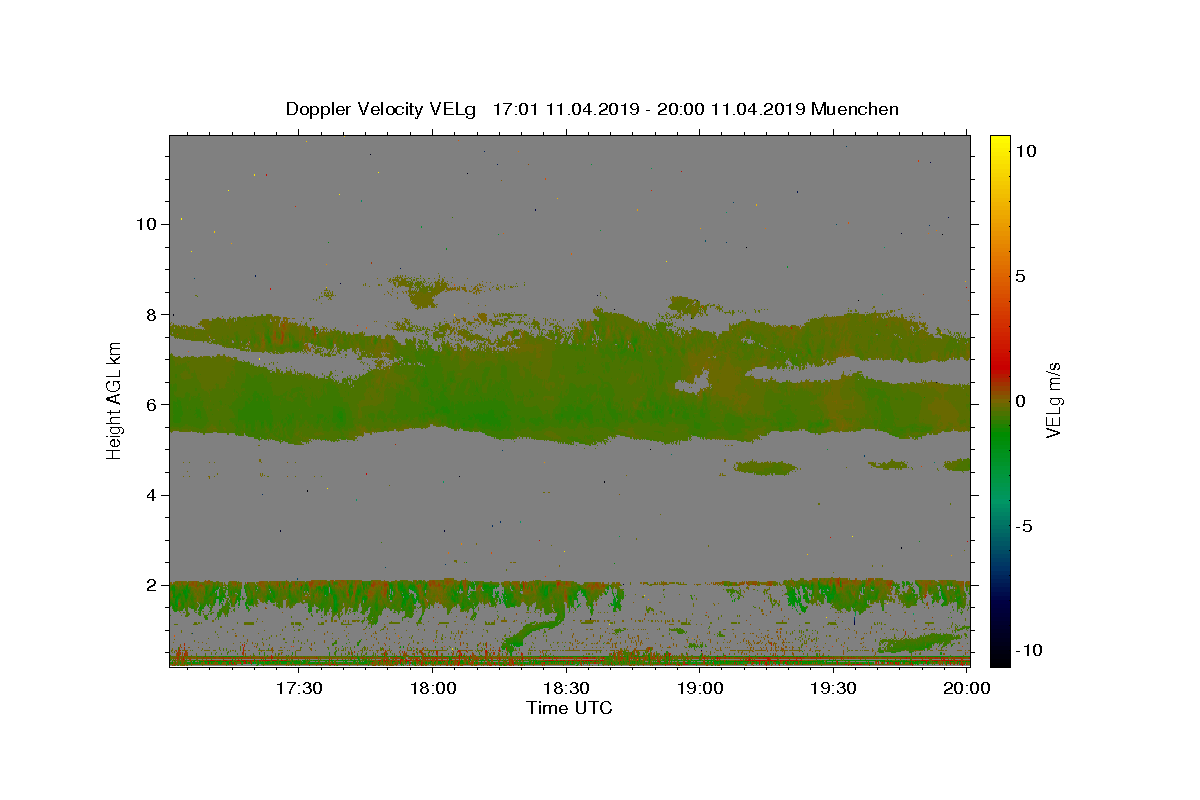
Task: Click the 18:30 time tick label
Action: click(566, 688)
